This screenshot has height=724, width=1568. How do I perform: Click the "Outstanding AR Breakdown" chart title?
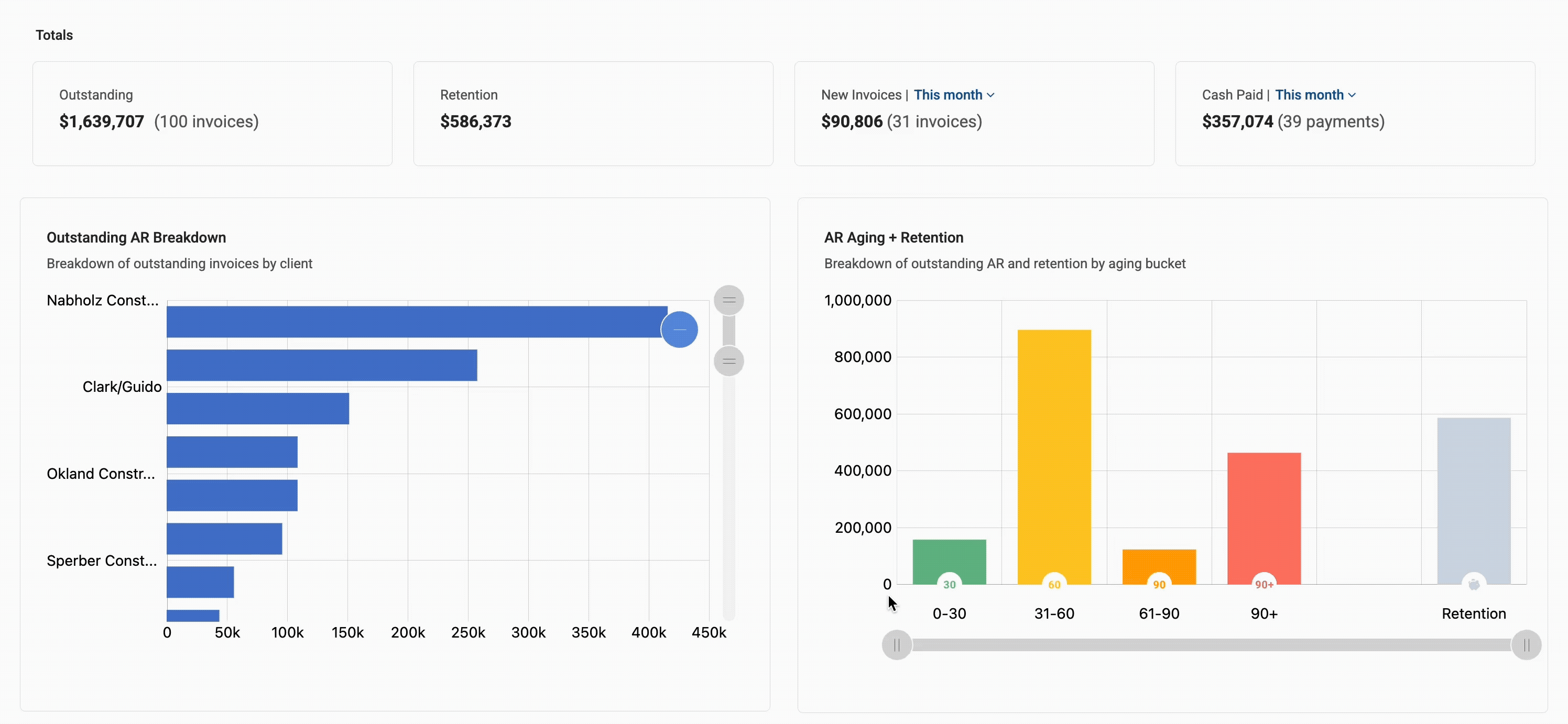(136, 238)
